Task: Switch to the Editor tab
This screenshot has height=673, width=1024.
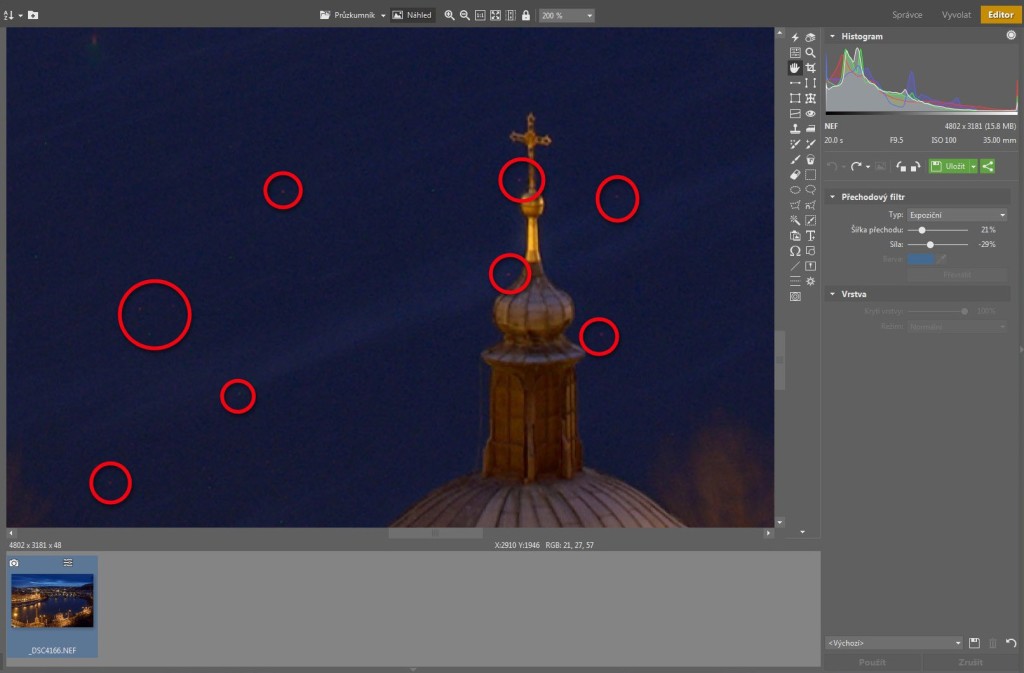Action: tap(1000, 14)
